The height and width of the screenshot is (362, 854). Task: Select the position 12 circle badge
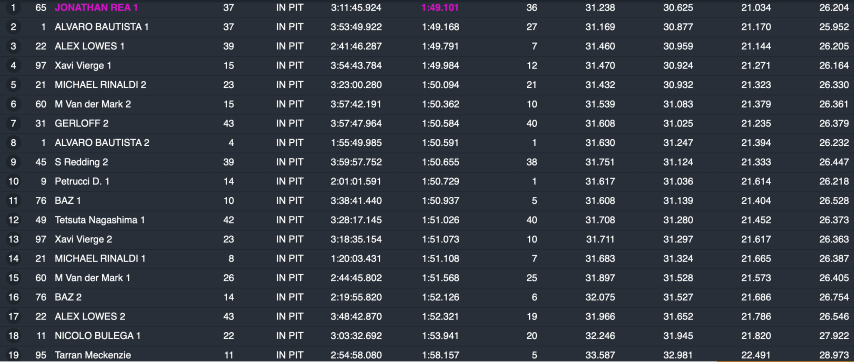click(13, 220)
